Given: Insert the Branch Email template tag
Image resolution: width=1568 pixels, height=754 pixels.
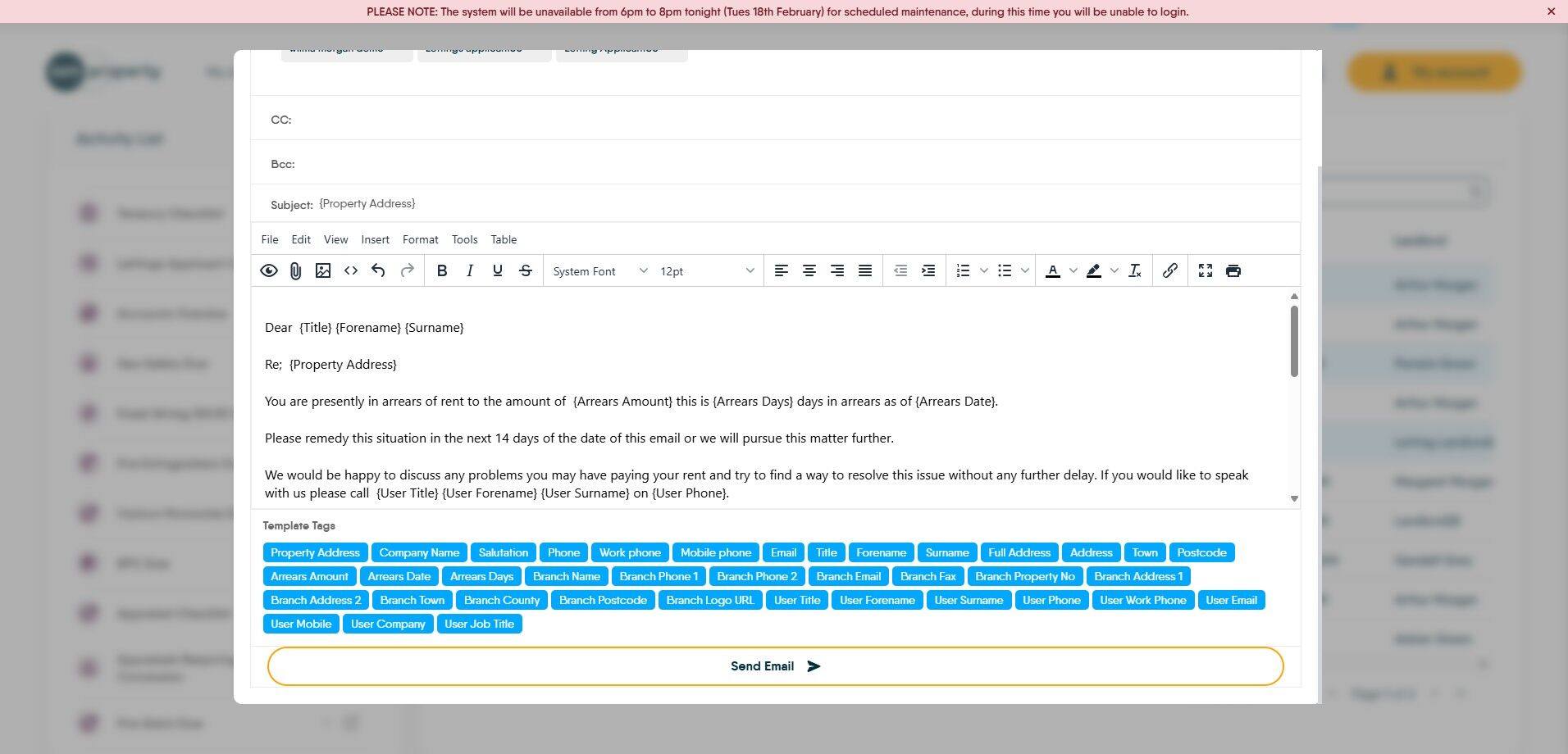Looking at the screenshot, I should (x=849, y=577).
